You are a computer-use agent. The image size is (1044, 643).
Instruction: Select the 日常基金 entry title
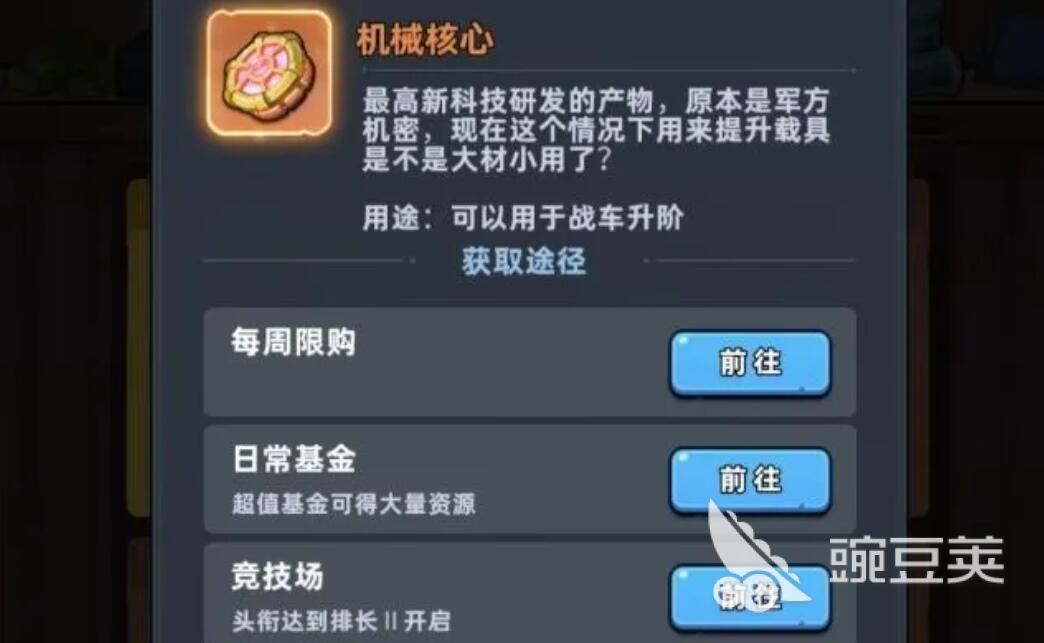(293, 459)
